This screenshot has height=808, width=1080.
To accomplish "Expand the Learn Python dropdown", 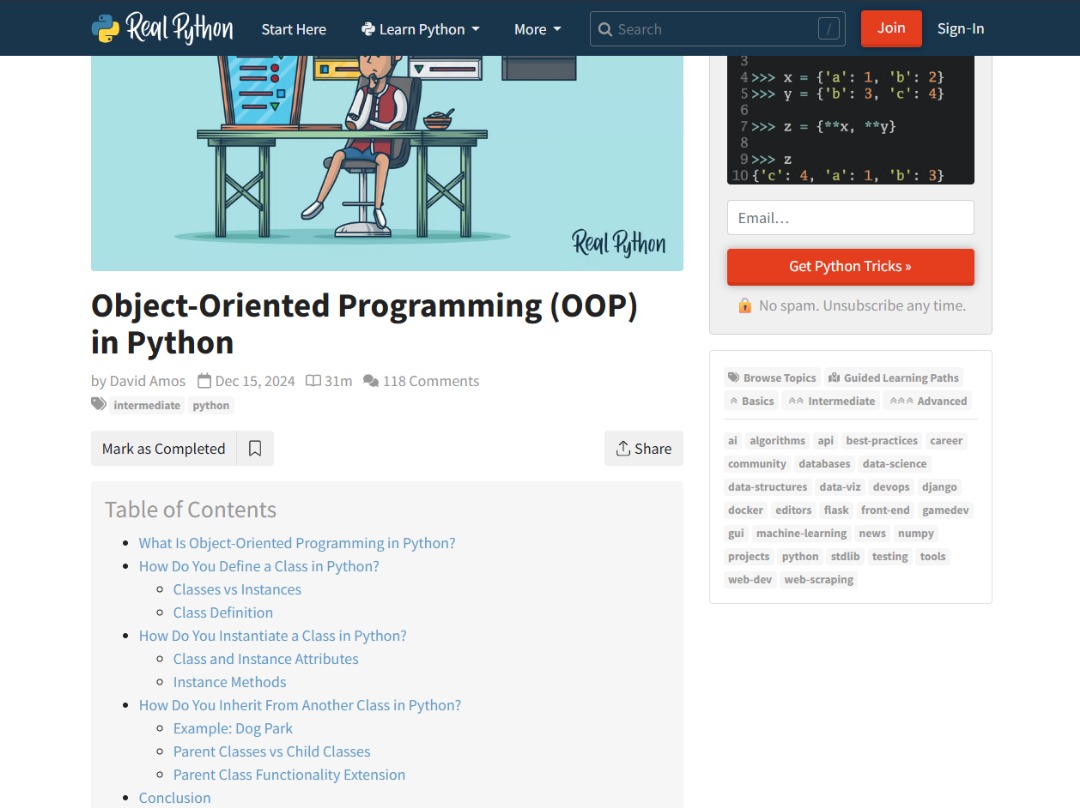I will pos(420,29).
